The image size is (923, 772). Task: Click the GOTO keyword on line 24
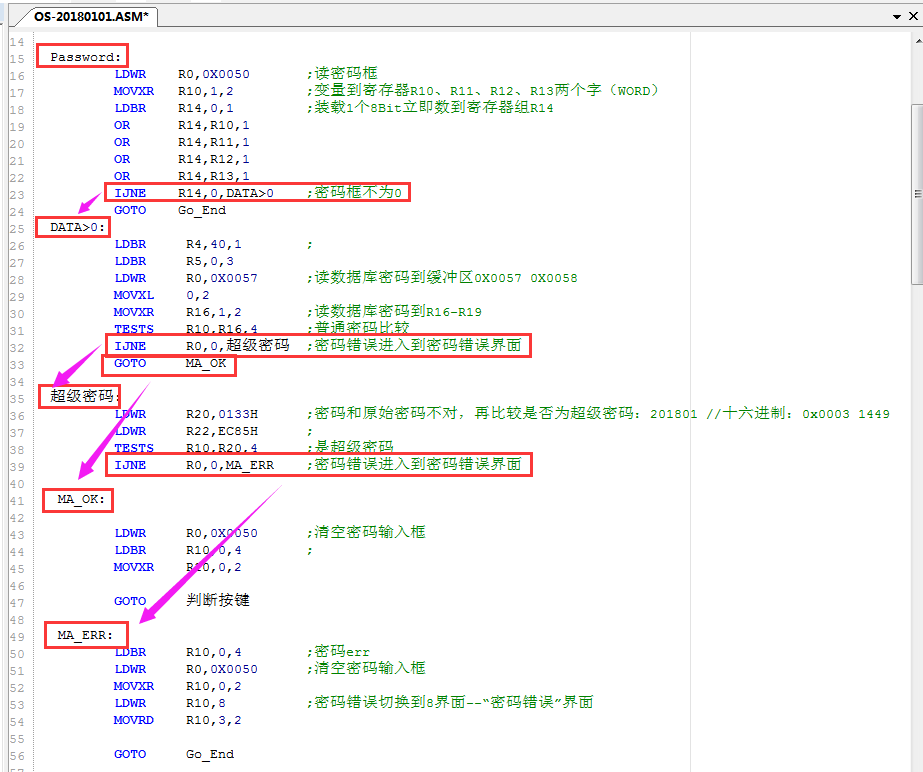pyautogui.click(x=130, y=210)
